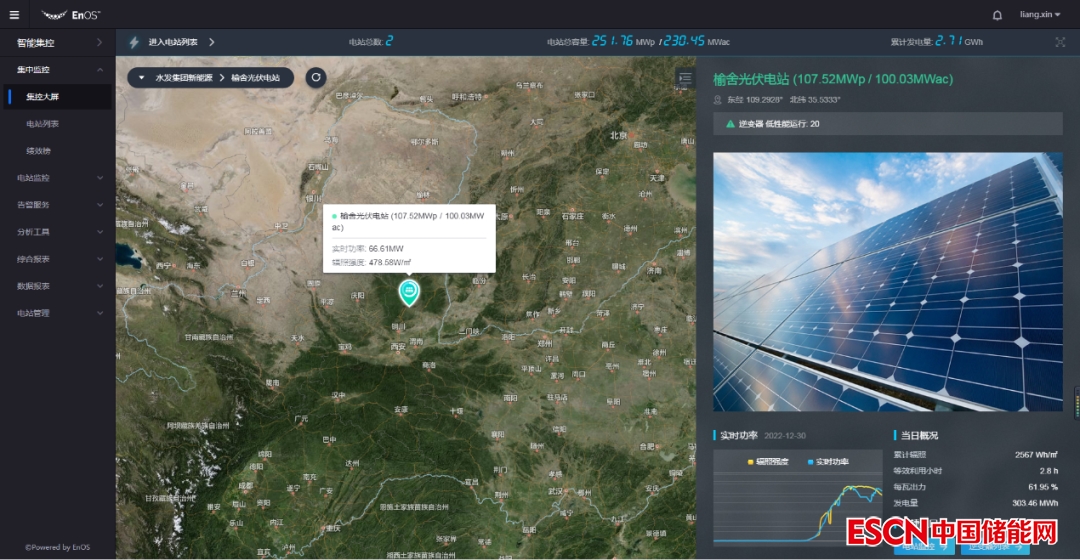Select 绩效榜 in the sidebar
The width and height of the screenshot is (1080, 560).
39,151
